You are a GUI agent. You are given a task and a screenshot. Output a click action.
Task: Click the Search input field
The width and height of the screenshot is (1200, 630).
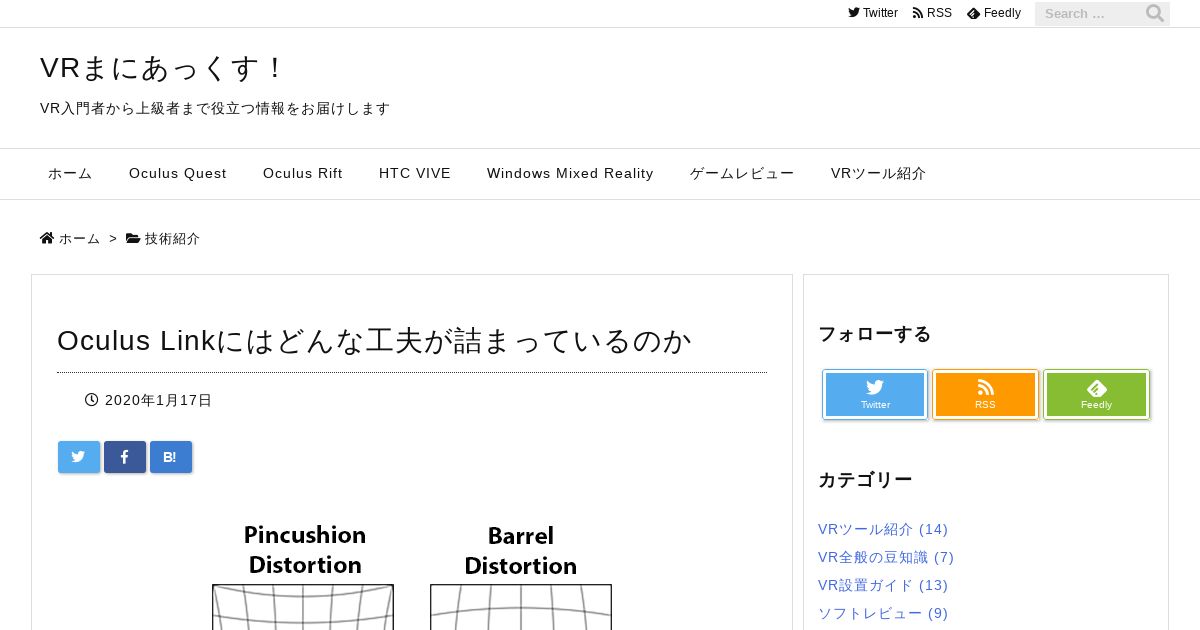1089,14
